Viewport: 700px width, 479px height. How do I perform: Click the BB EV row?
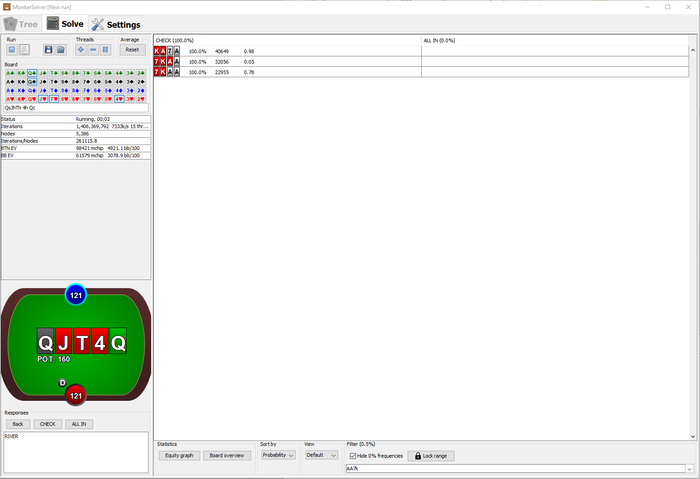click(76, 155)
